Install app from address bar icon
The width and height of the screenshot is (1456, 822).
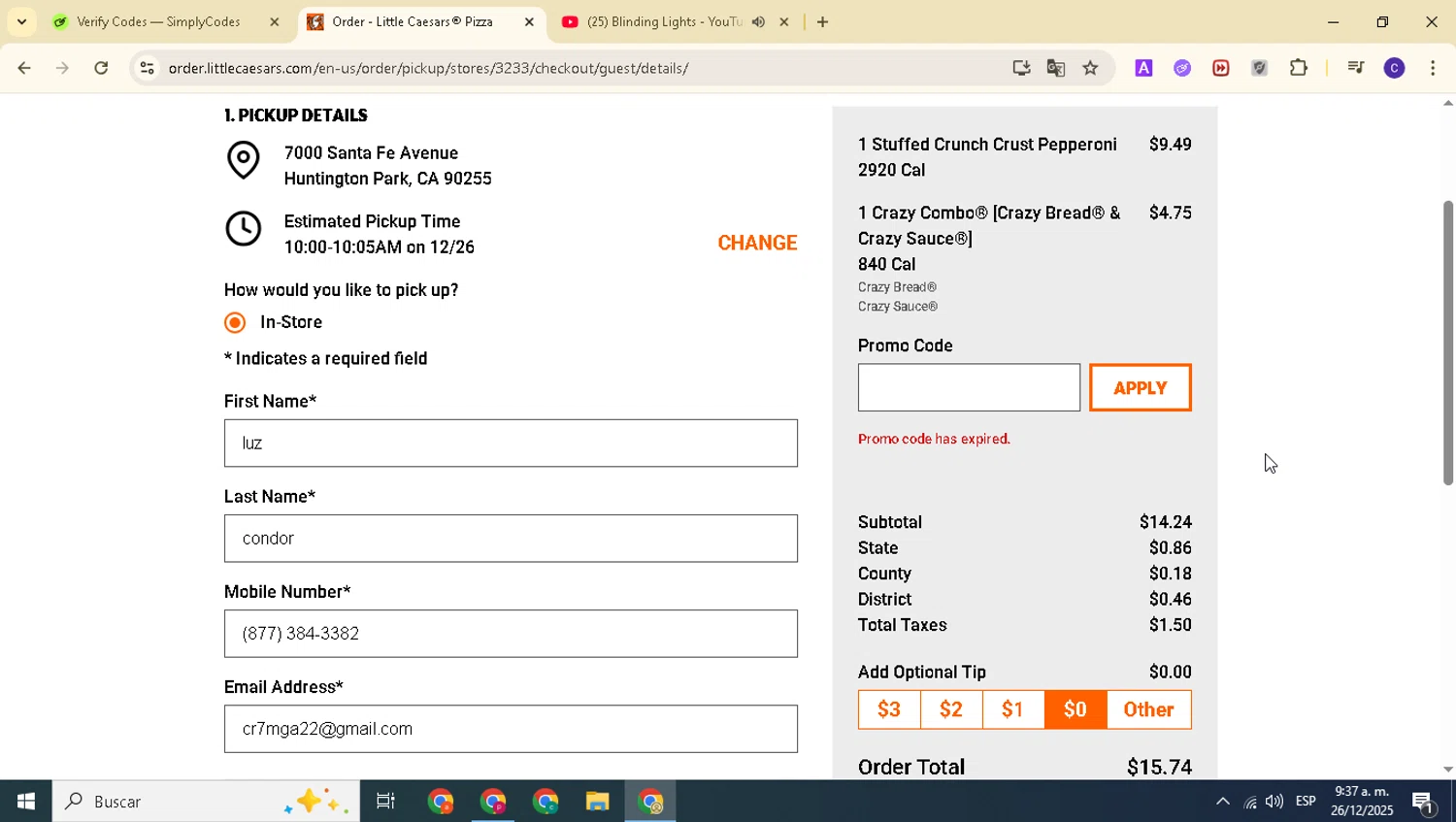1021,68
